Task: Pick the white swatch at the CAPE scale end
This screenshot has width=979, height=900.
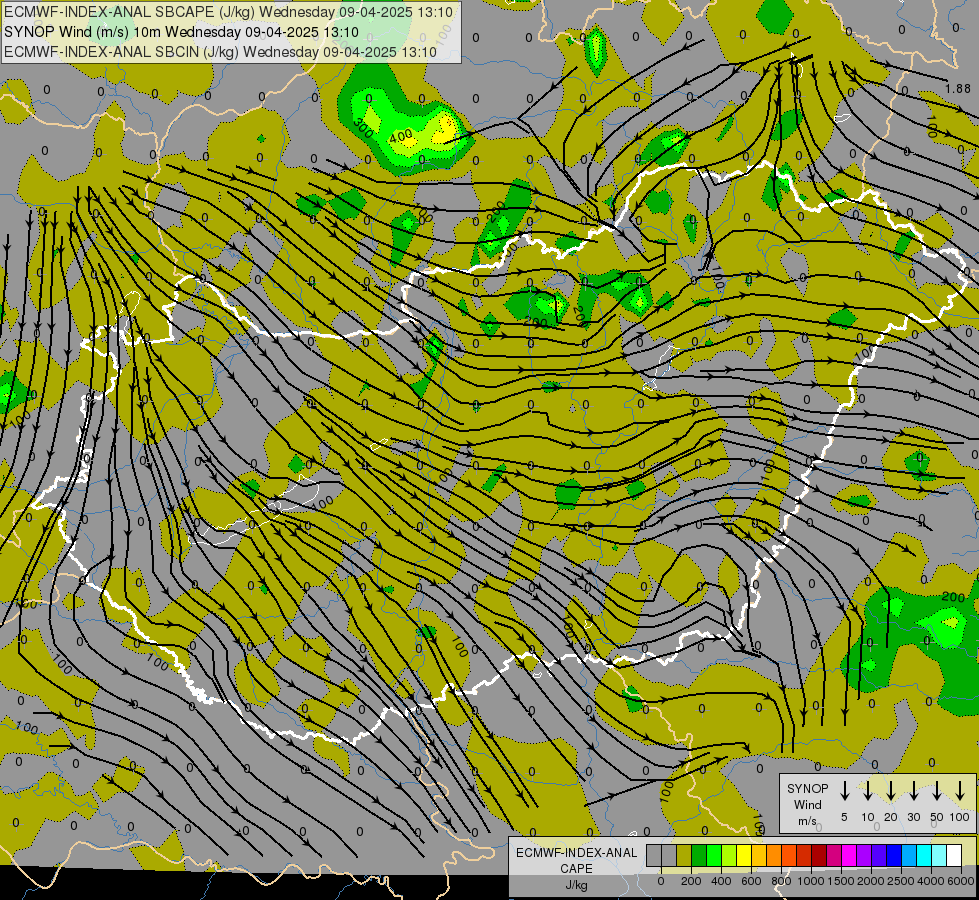Action: pos(954,855)
